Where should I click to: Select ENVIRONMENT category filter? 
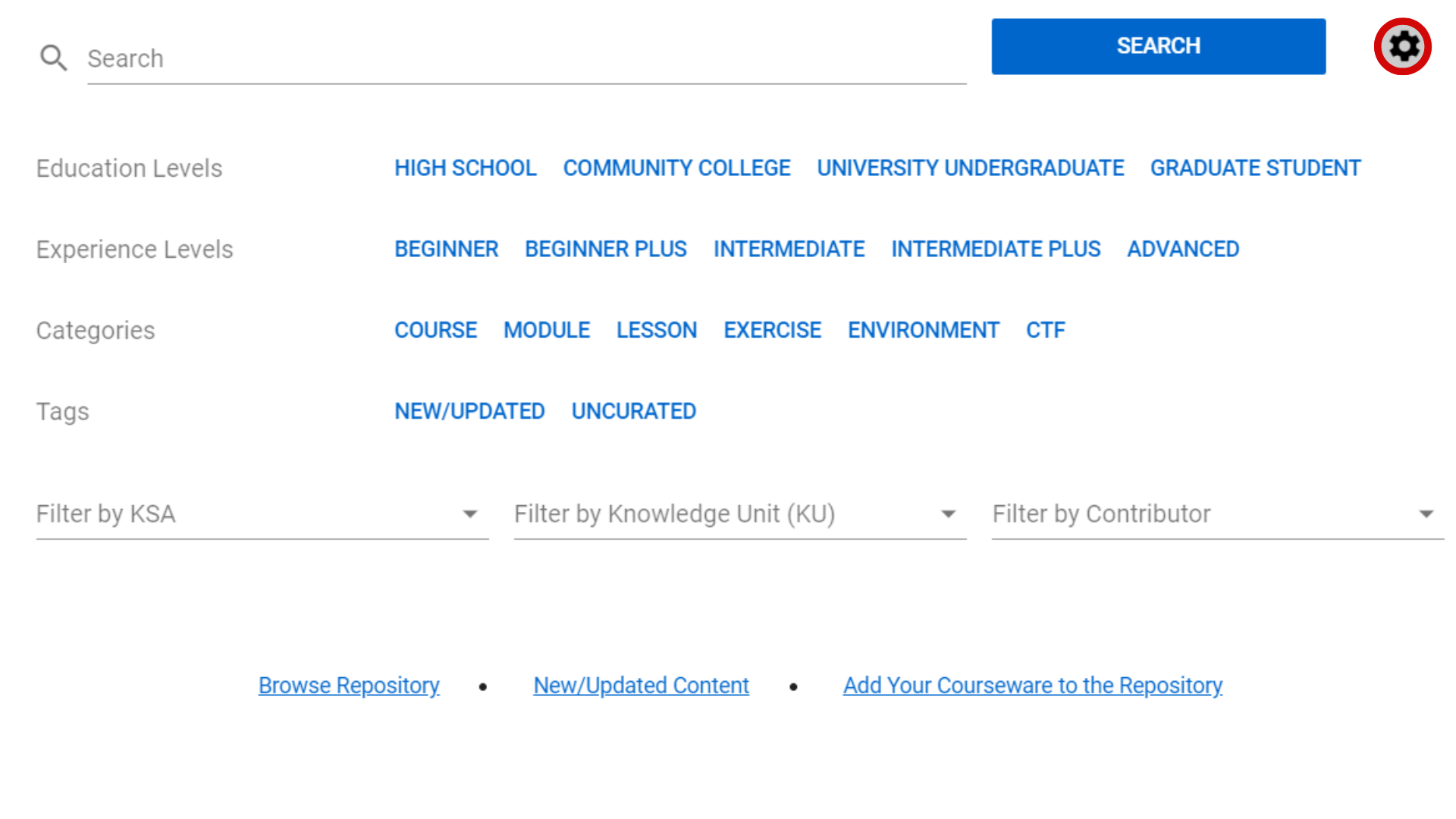pos(923,330)
